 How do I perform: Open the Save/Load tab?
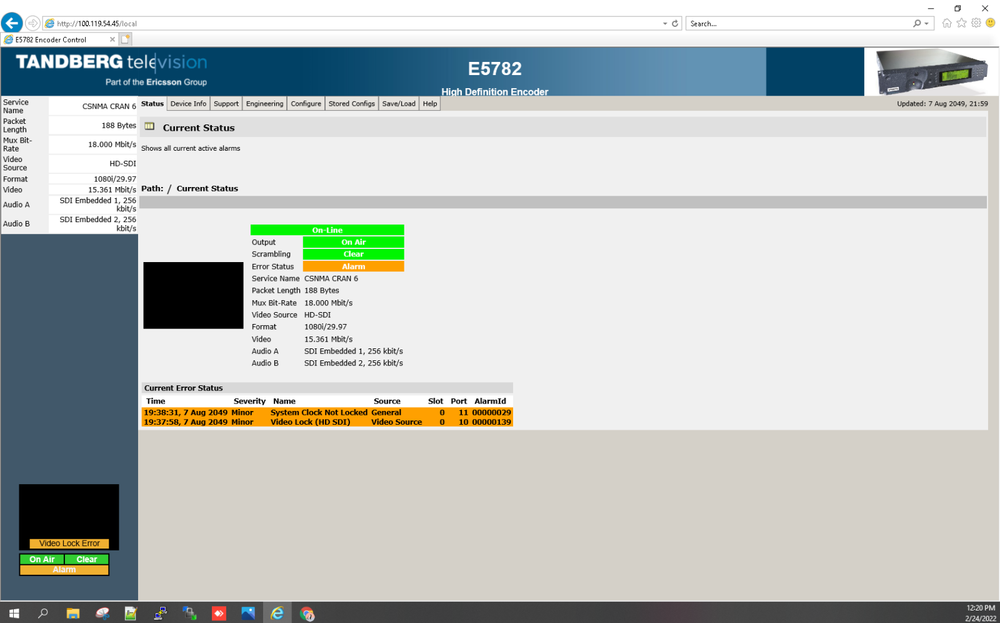coord(399,103)
